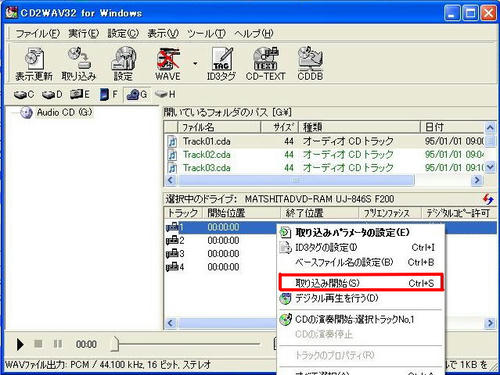Viewport: 500px width, 375px height.
Task: Select drive E in the drive bar
Action: [x=80, y=95]
